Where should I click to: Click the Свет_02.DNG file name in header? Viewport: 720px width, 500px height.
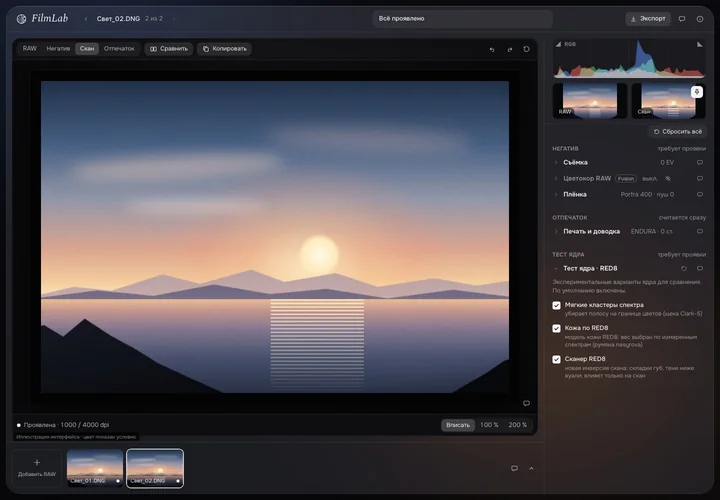point(118,19)
